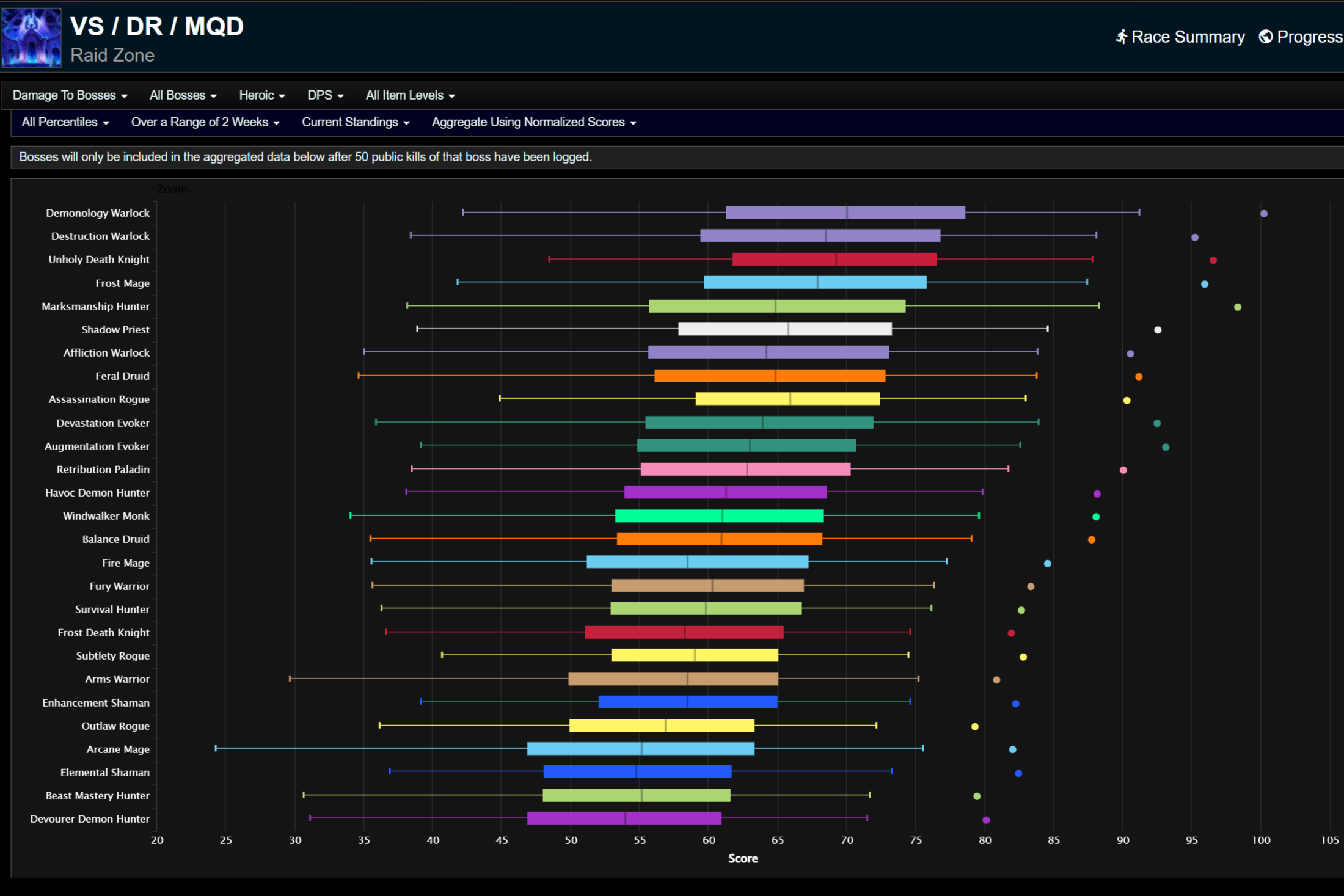This screenshot has height=896, width=1344.
Task: Click the Progress globe icon
Action: (1266, 37)
